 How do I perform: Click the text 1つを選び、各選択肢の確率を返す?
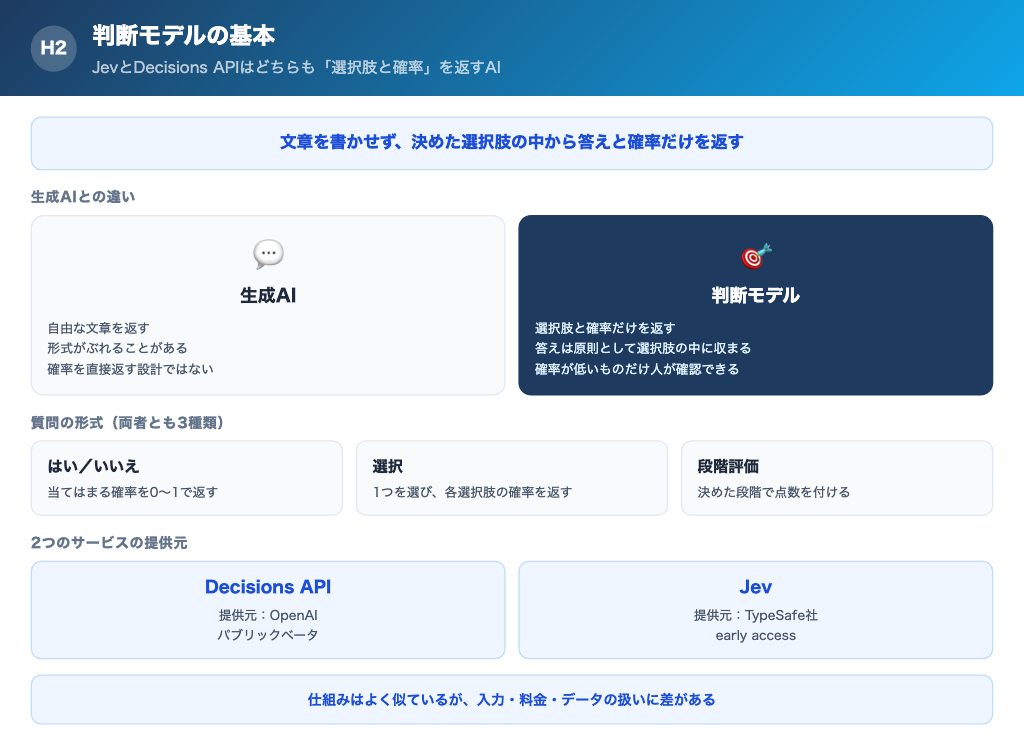(472, 492)
